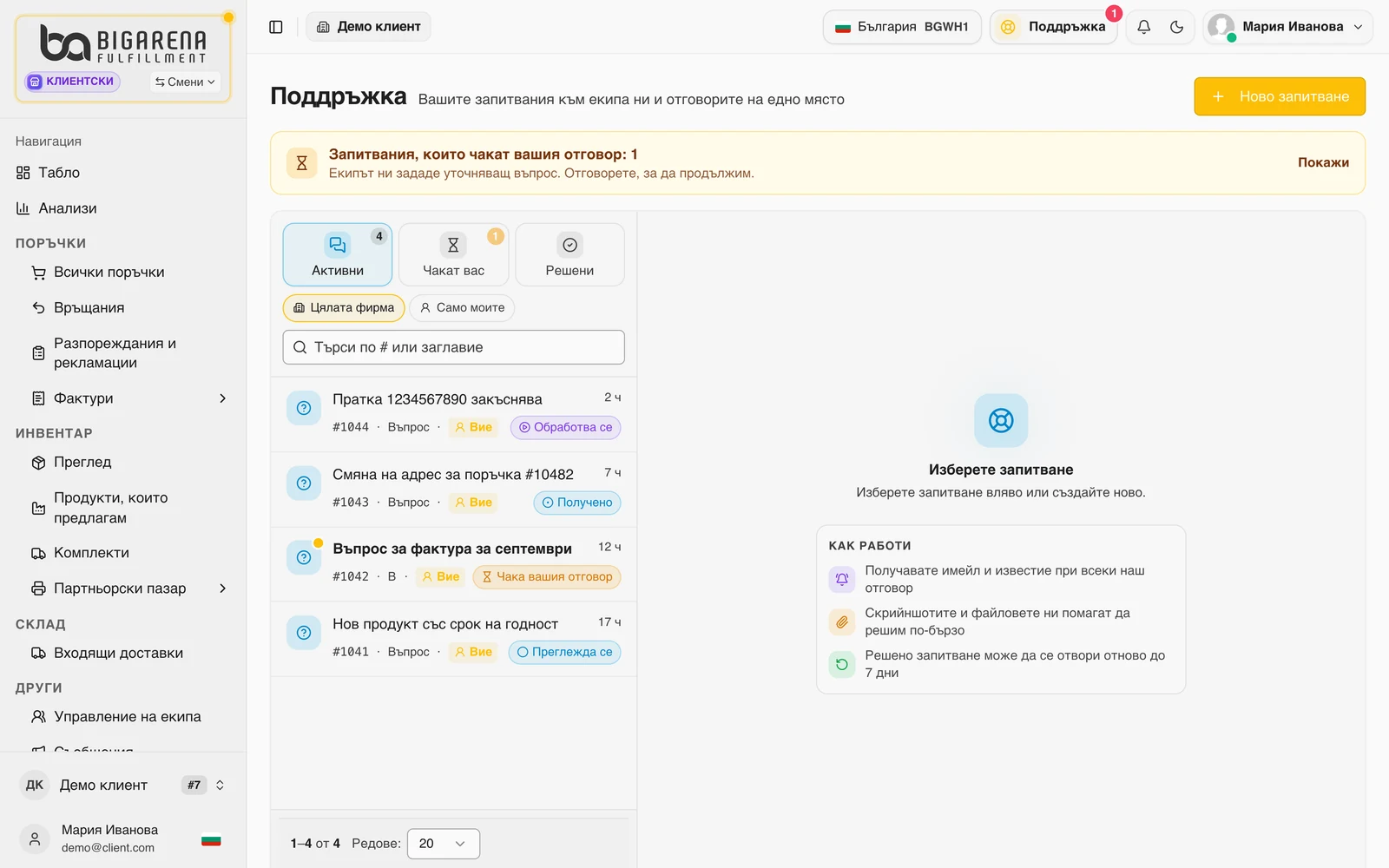
Task: Open Управление на екипа
Action: coord(130,717)
